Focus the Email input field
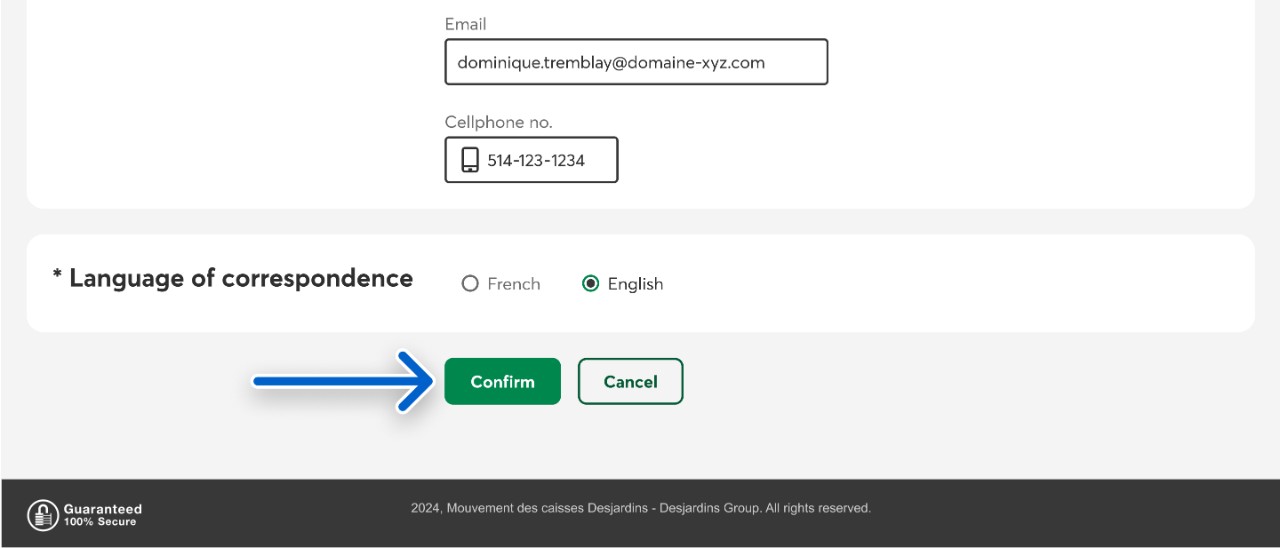 (636, 62)
